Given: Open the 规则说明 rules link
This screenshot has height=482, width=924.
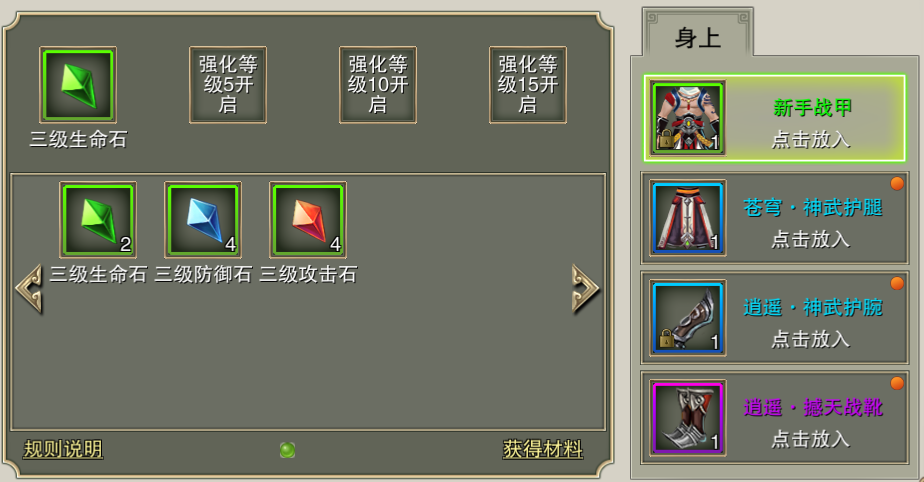Looking at the screenshot, I should (x=63, y=450).
